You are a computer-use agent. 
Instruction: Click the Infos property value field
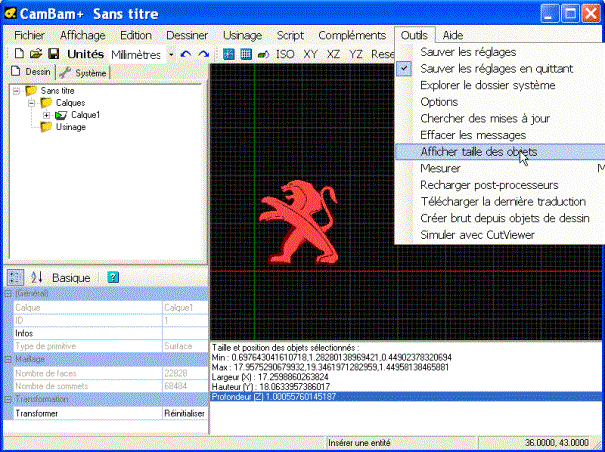(185, 333)
